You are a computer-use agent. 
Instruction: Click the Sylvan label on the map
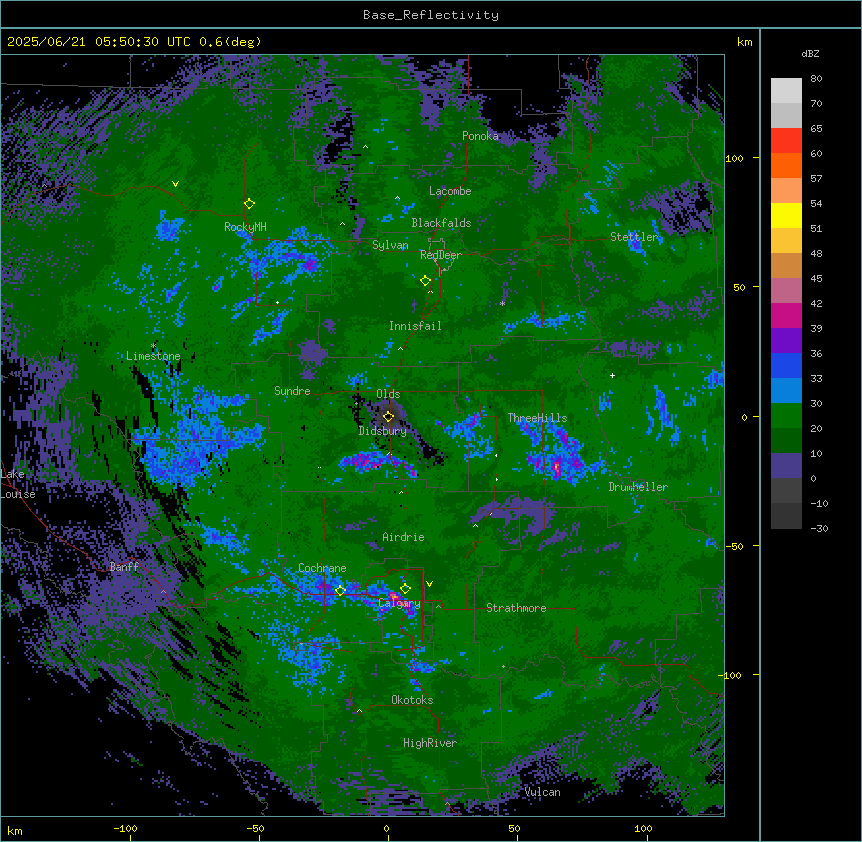(390, 245)
